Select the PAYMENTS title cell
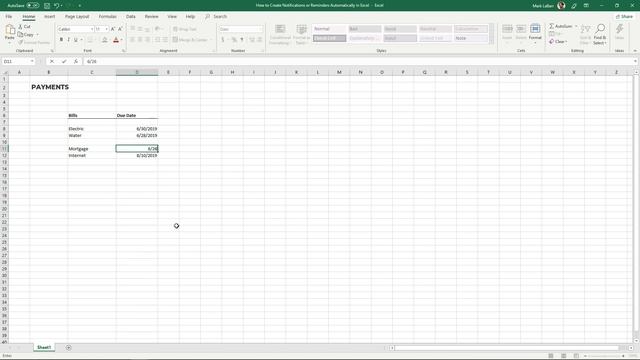 pos(50,87)
